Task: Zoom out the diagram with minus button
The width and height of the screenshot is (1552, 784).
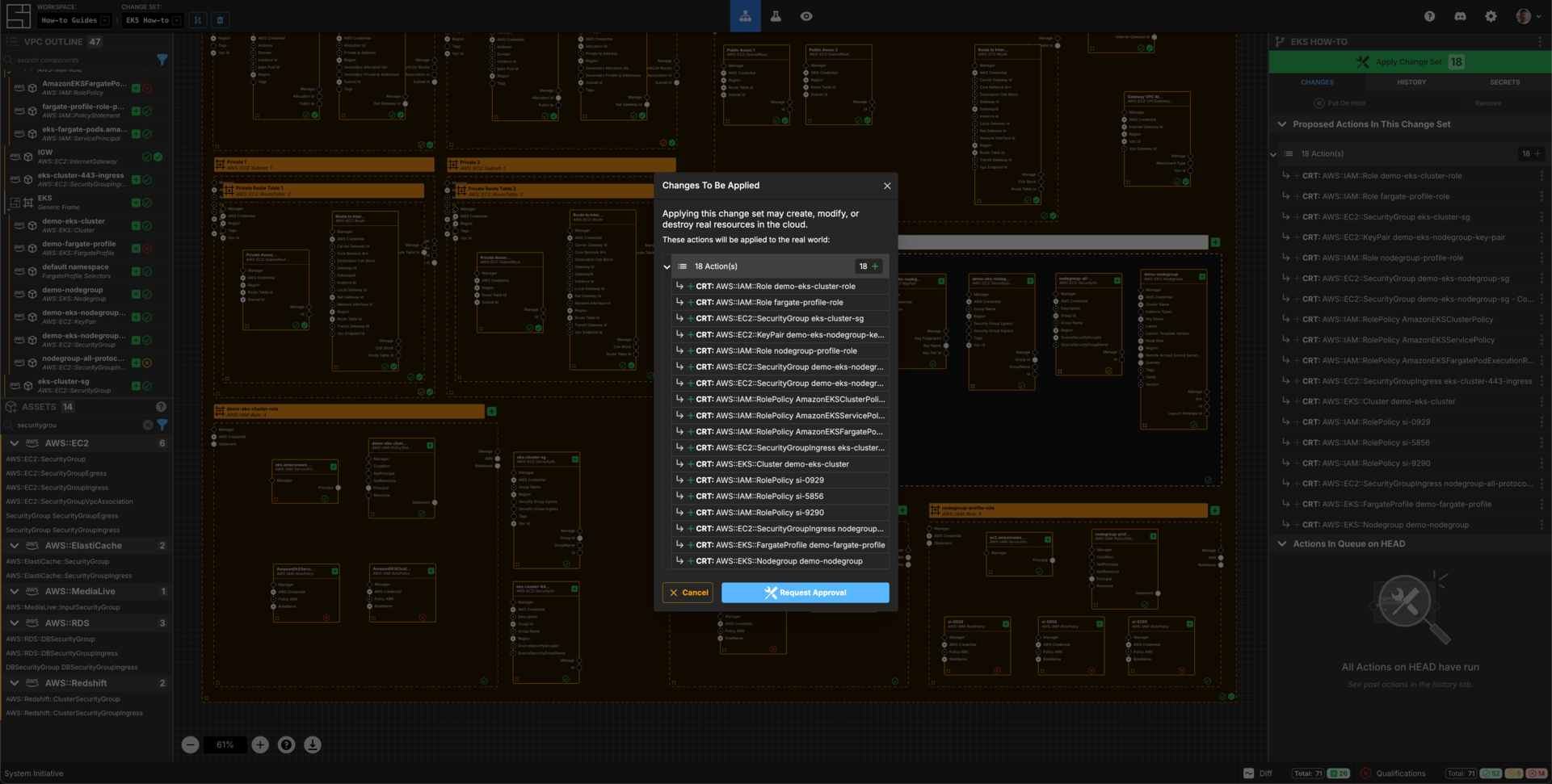Action: pos(190,744)
